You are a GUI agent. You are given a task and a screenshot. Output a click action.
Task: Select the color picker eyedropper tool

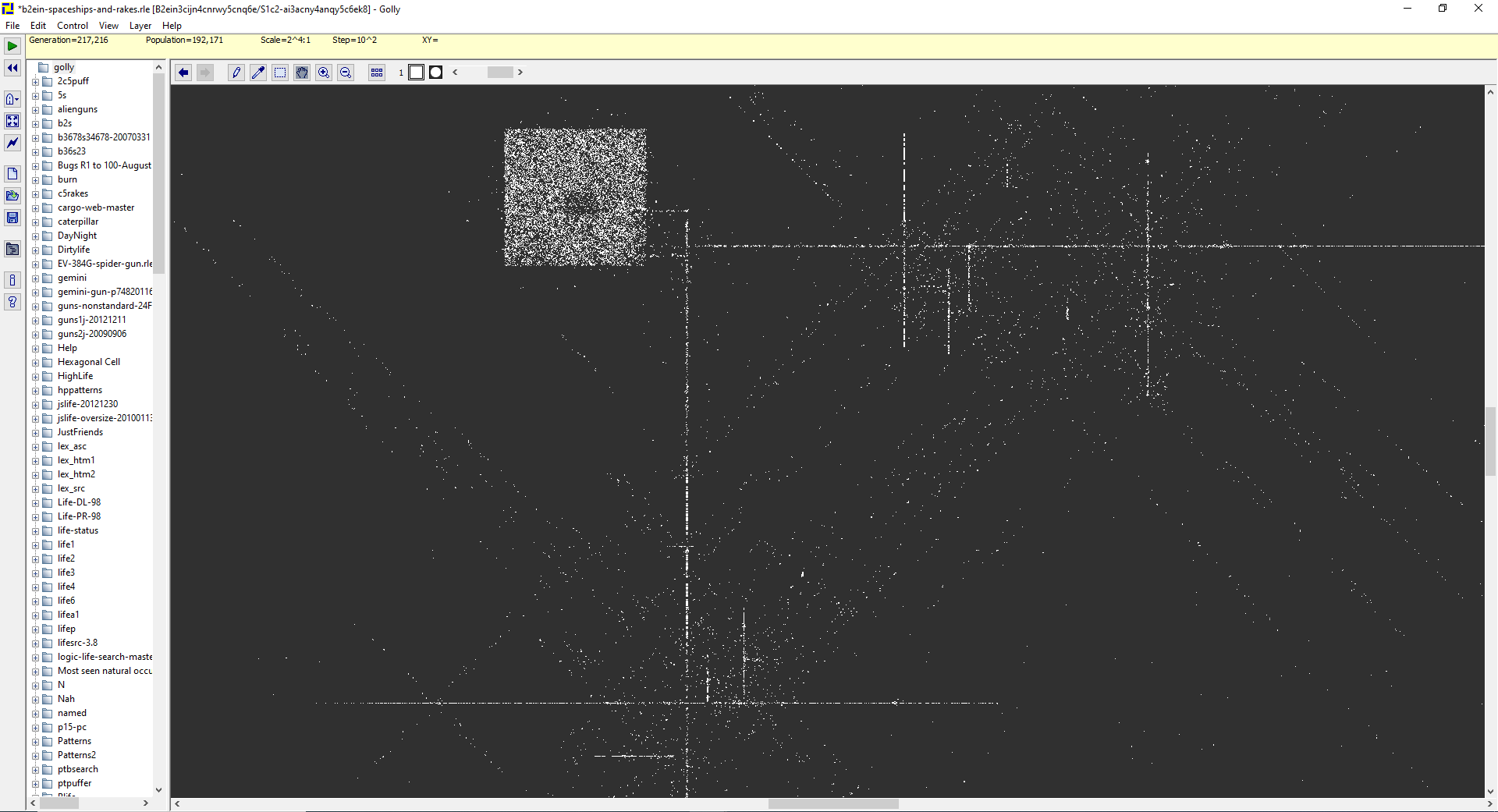tap(258, 73)
